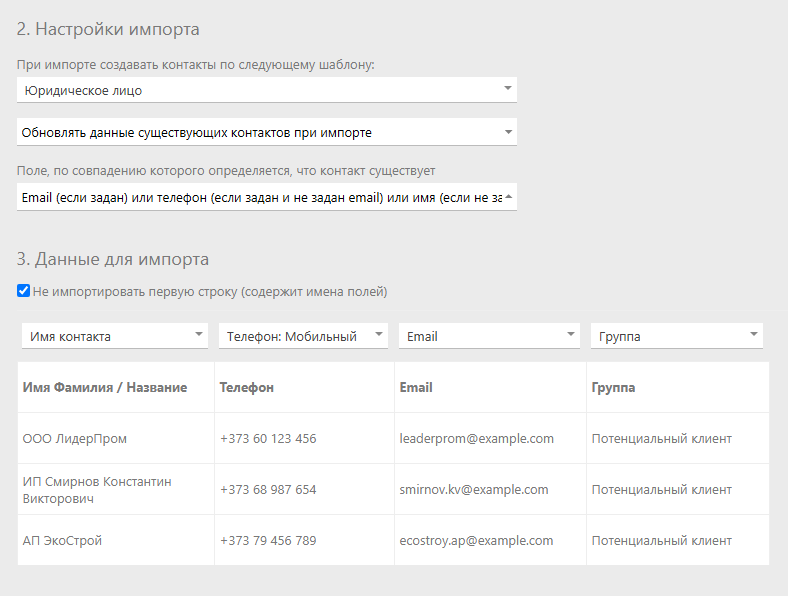Click label 'При импорте создавать контакты по следующему шаблону'
The image size is (788, 596).
click(x=195, y=65)
